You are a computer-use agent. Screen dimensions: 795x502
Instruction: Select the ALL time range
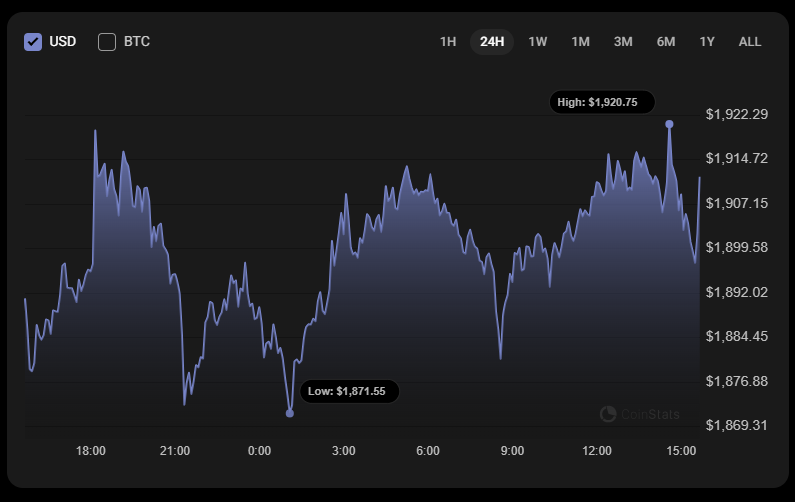750,42
